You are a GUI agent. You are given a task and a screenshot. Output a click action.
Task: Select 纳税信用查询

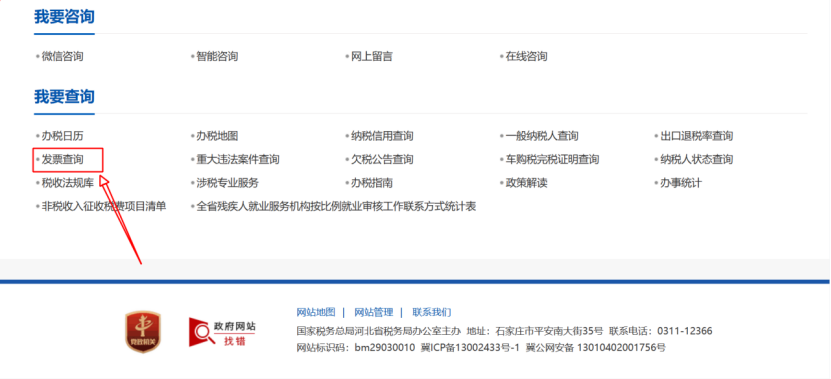pyautogui.click(x=382, y=136)
